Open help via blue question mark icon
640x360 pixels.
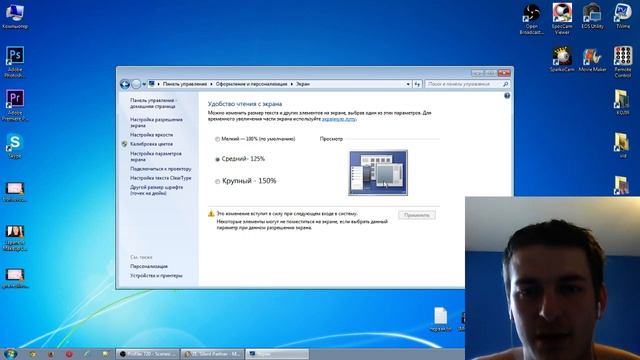coord(507,96)
